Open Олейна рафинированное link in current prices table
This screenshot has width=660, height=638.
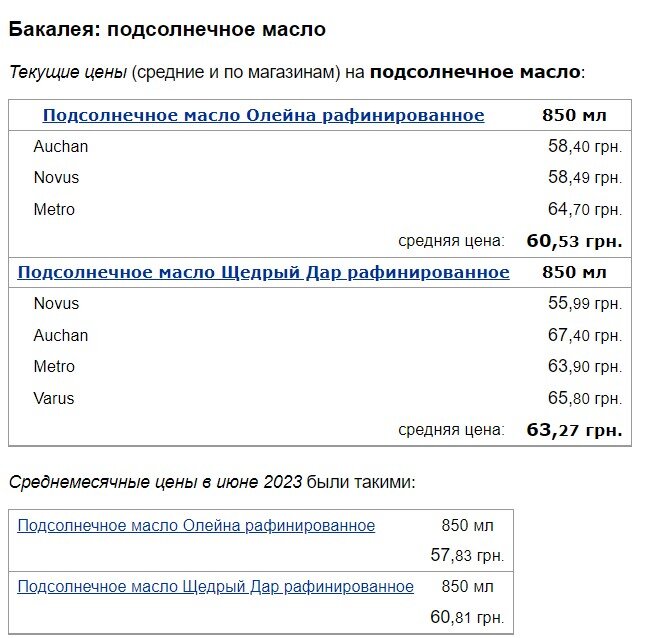263,115
